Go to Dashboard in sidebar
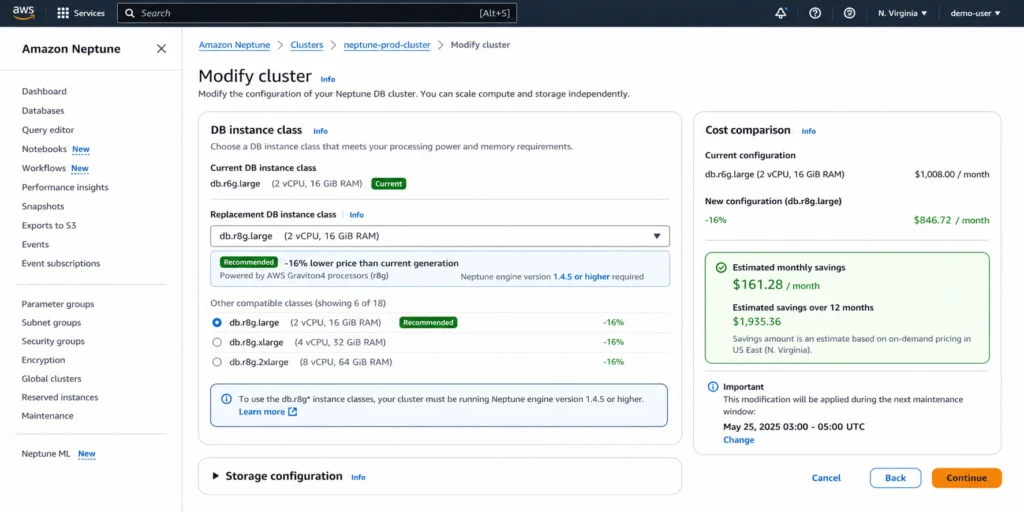 [x=44, y=91]
